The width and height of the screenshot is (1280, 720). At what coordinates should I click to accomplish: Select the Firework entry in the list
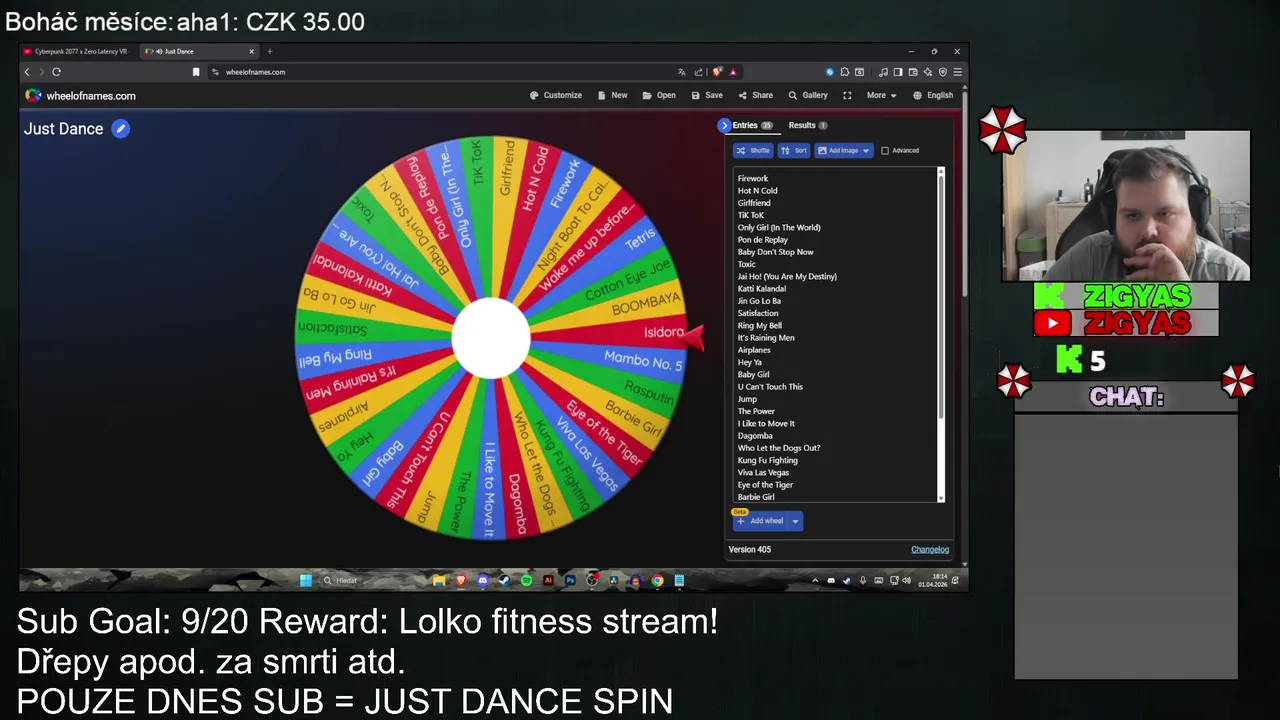pyautogui.click(x=753, y=178)
